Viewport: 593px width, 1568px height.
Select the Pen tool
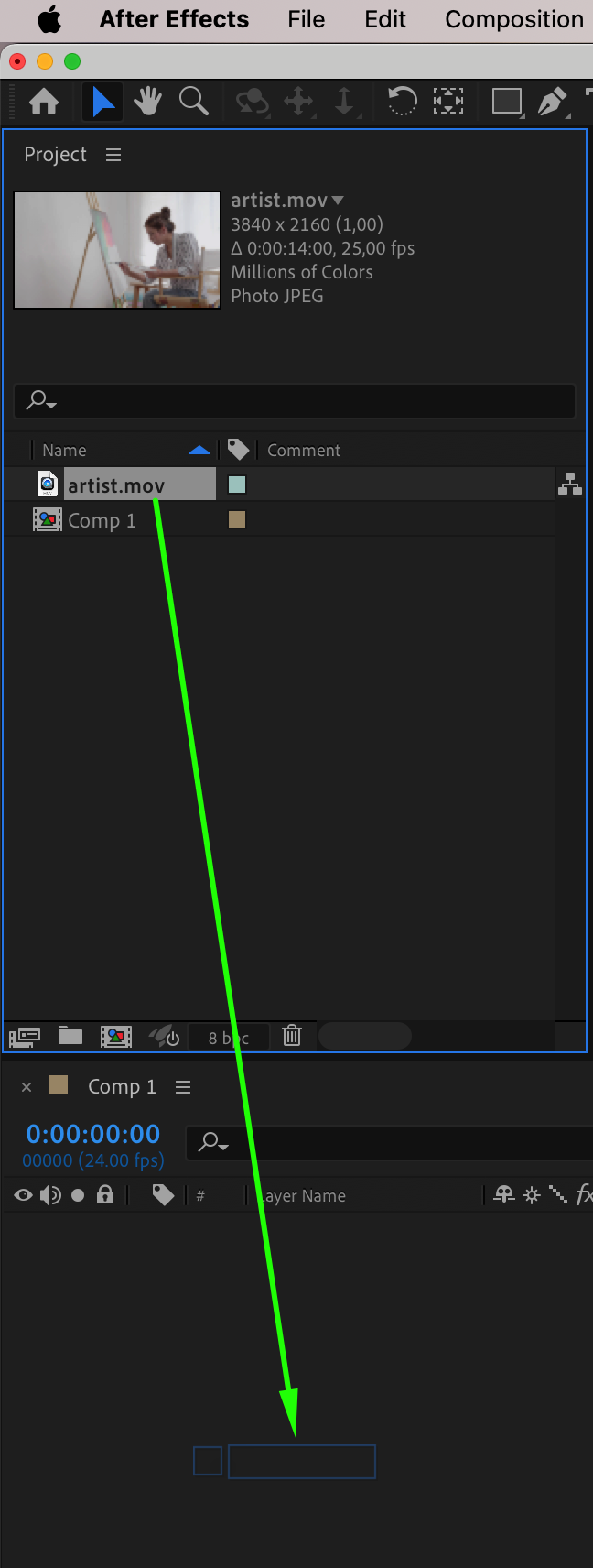(552, 101)
